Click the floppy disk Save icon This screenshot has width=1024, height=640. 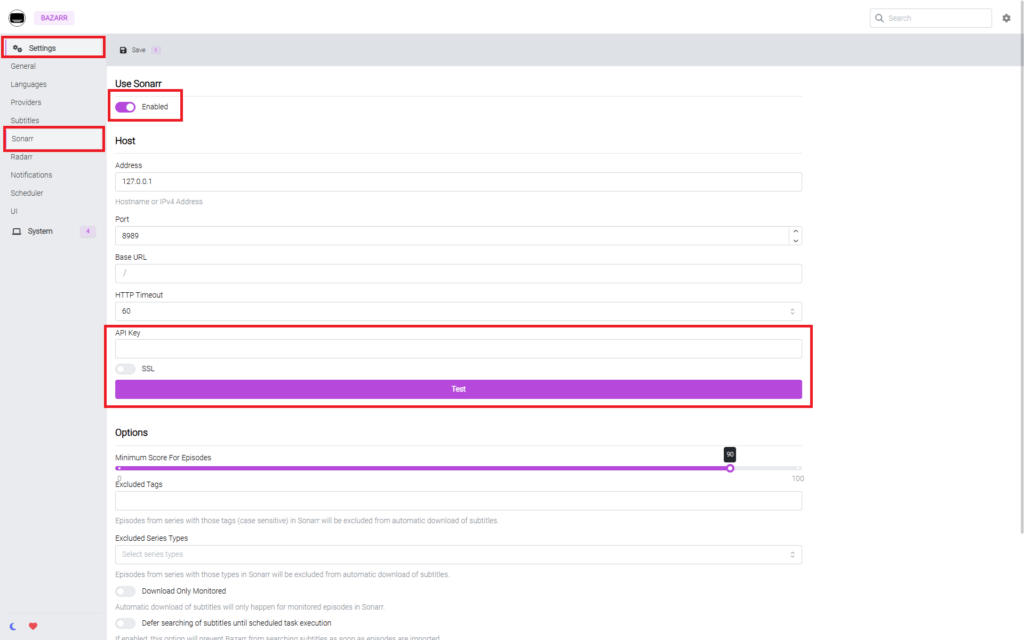click(x=123, y=50)
